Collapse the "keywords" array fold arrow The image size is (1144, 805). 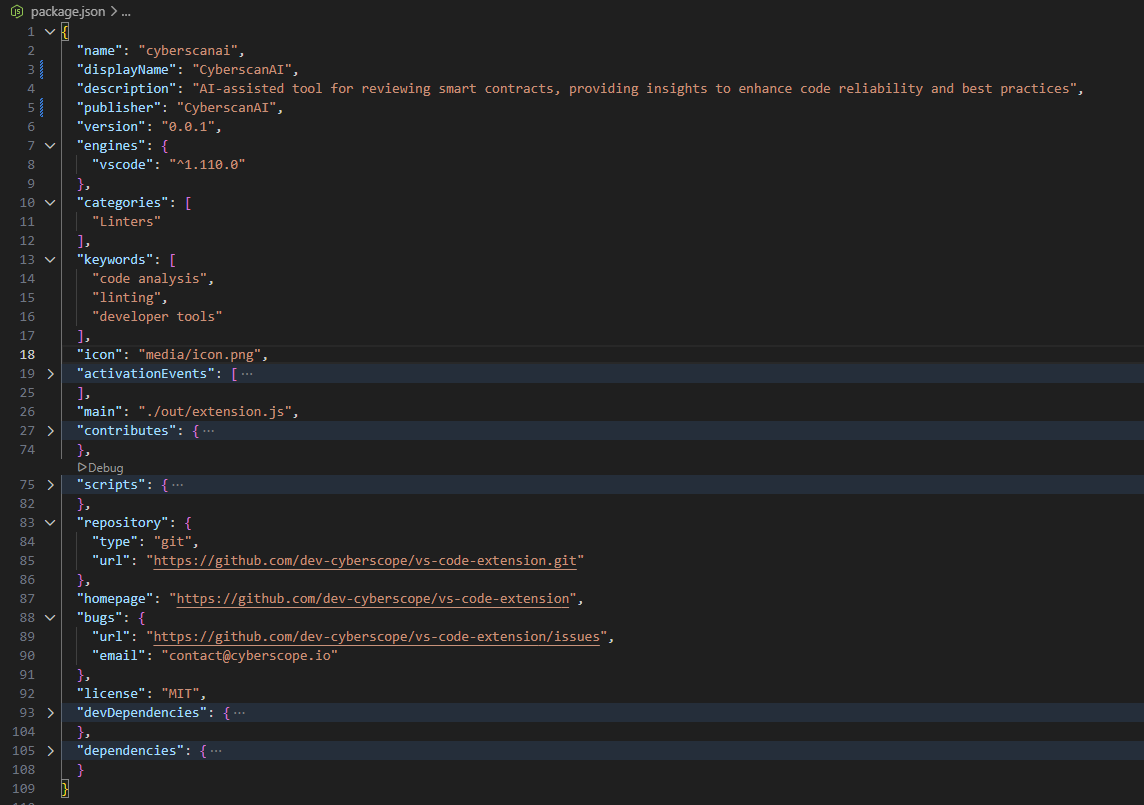(x=50, y=260)
